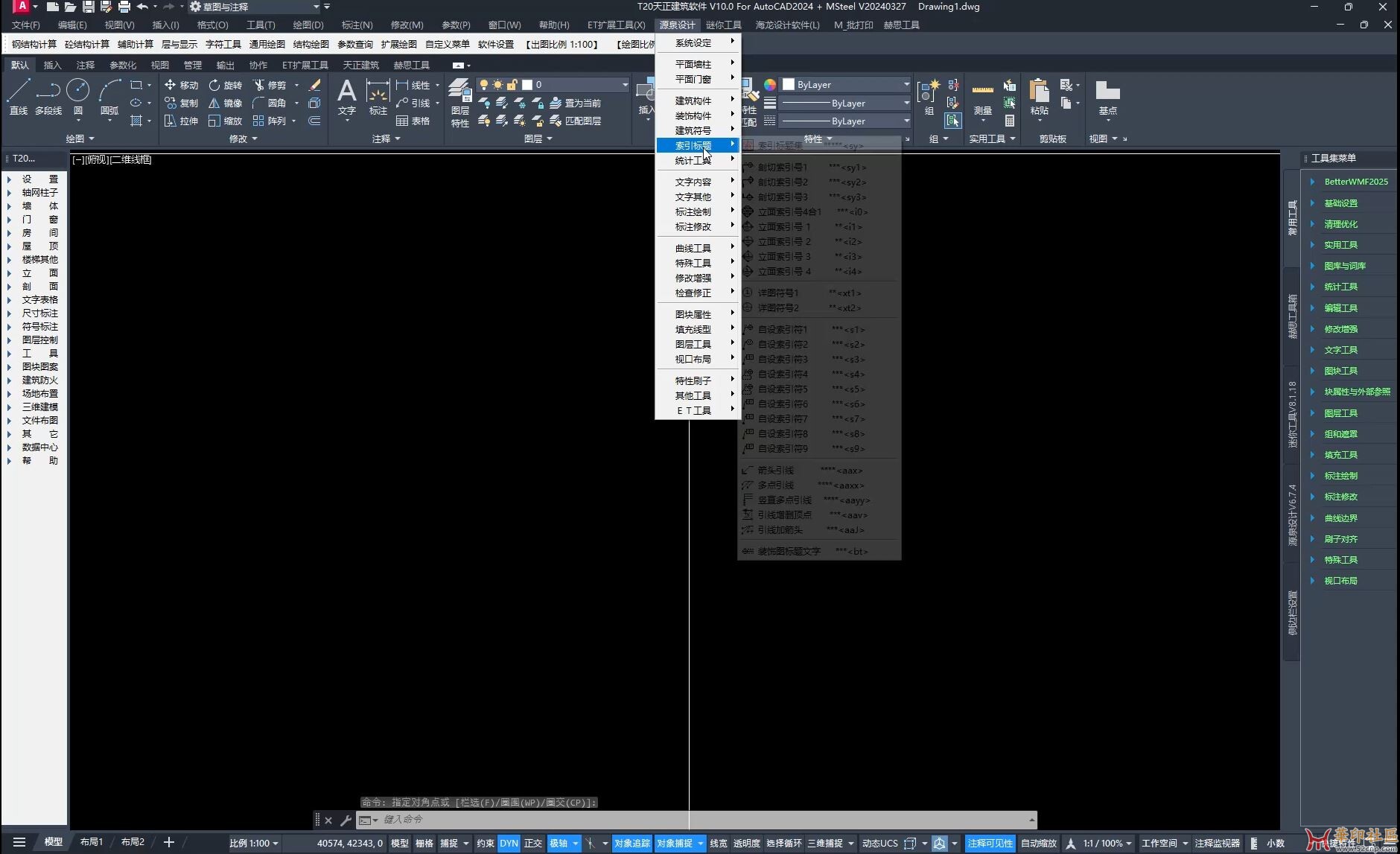Click 置为当前 set layer current

pyautogui.click(x=575, y=103)
